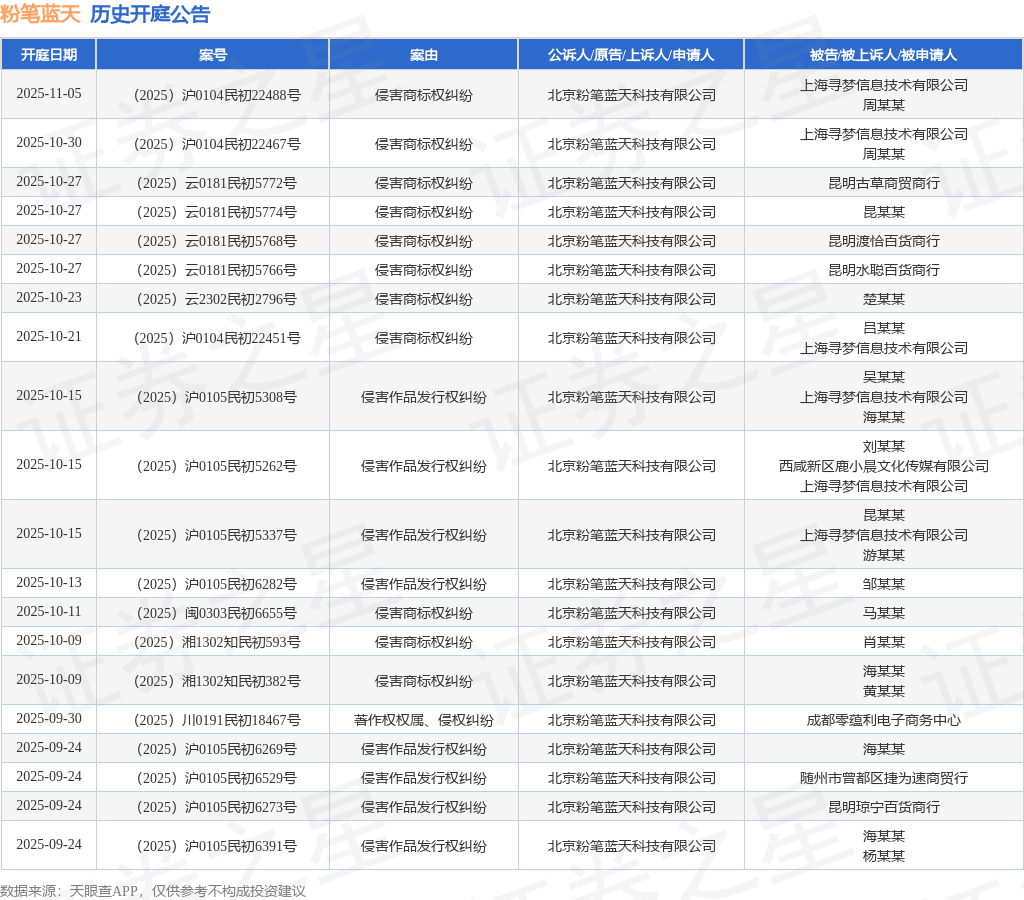Image resolution: width=1024 pixels, height=900 pixels.
Task: Click 侵害商标权纠纷 in the 湘1302知民初593号 row
Action: (x=424, y=643)
